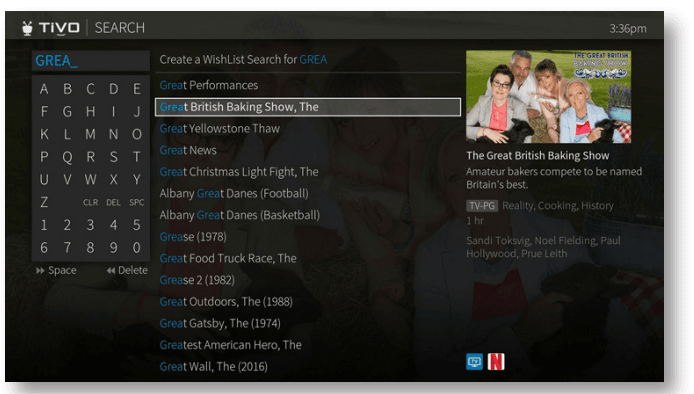Click letter S key
Viewport: 694px width, 394px height.
coord(114,157)
